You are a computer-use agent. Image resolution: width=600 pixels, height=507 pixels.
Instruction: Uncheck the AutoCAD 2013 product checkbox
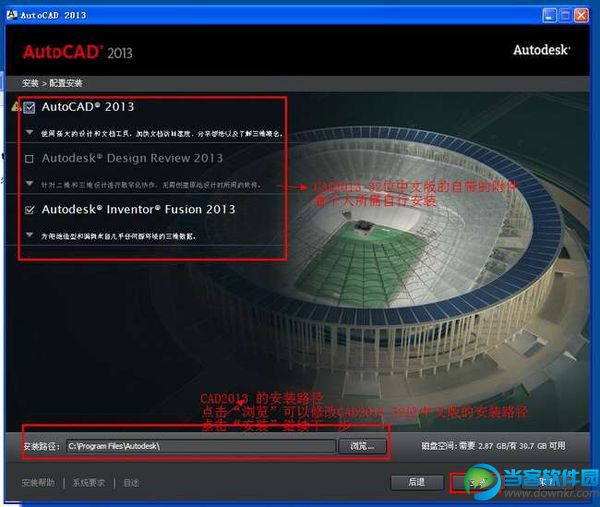click(29, 108)
